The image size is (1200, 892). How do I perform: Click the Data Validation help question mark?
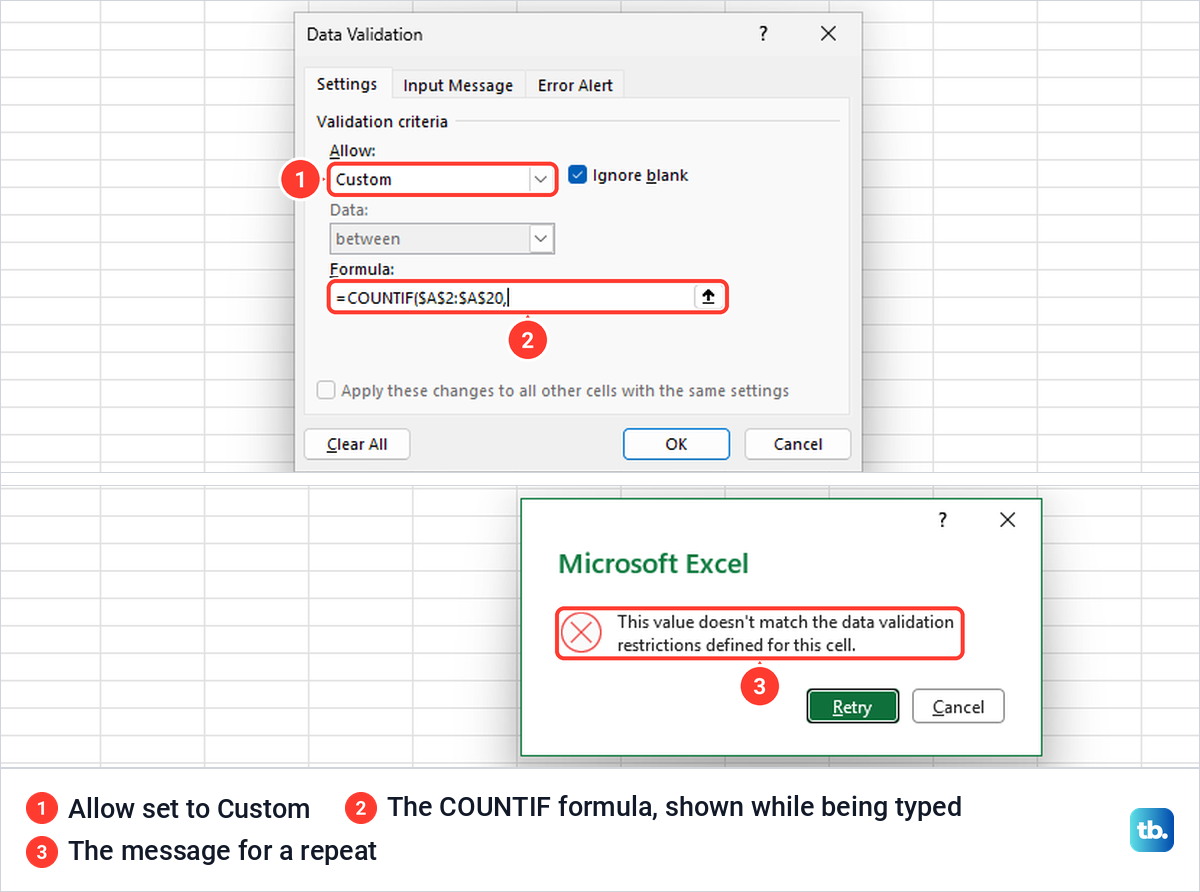pyautogui.click(x=764, y=34)
